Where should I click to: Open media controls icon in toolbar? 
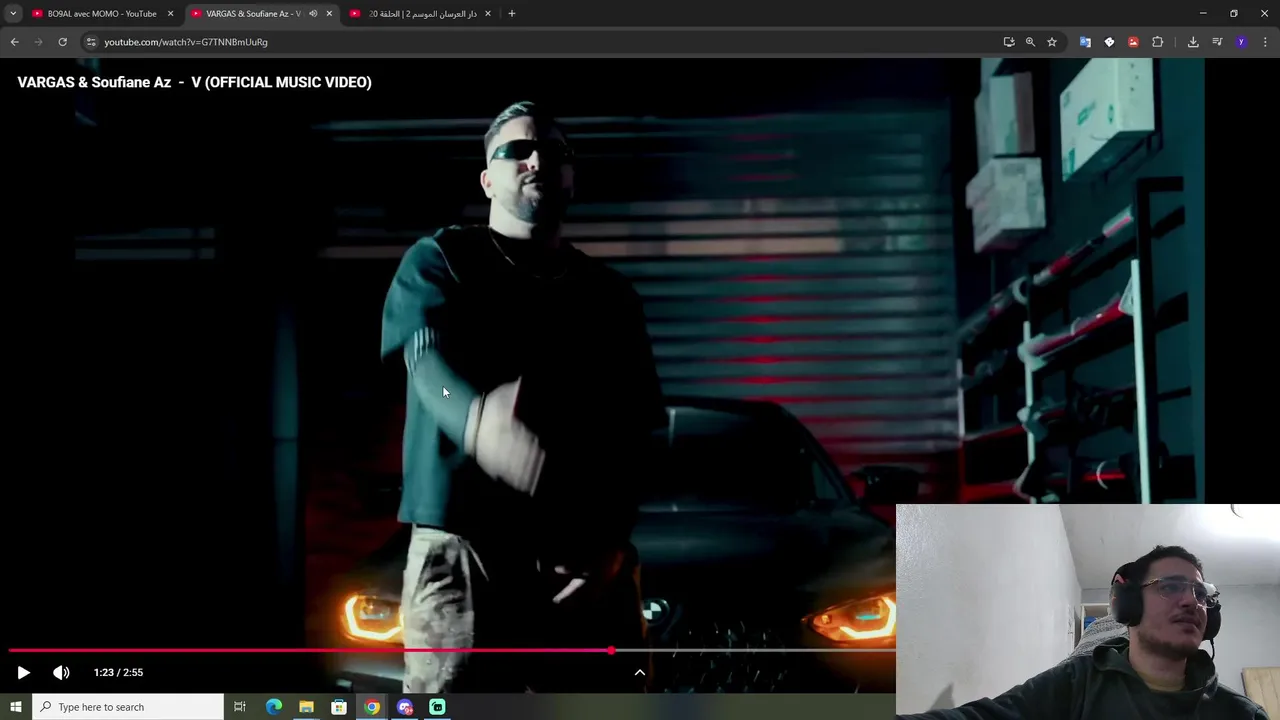(1217, 42)
